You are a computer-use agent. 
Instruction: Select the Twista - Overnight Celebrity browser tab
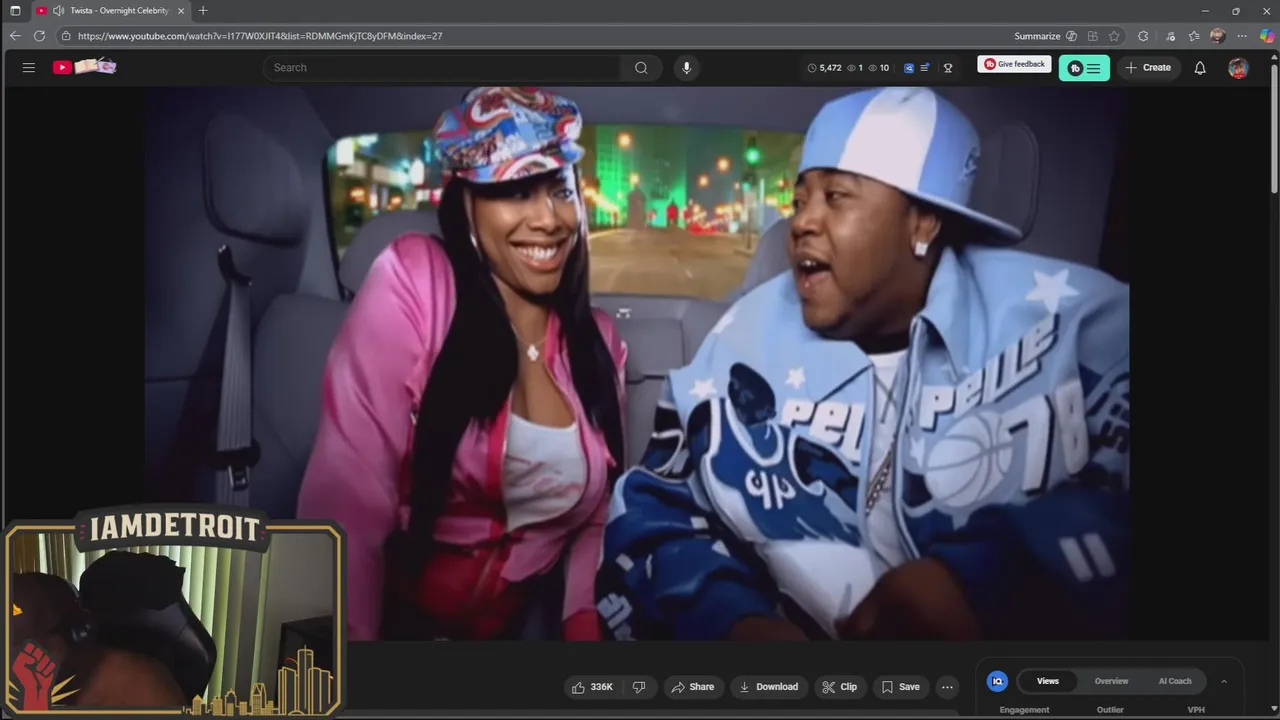click(x=110, y=11)
